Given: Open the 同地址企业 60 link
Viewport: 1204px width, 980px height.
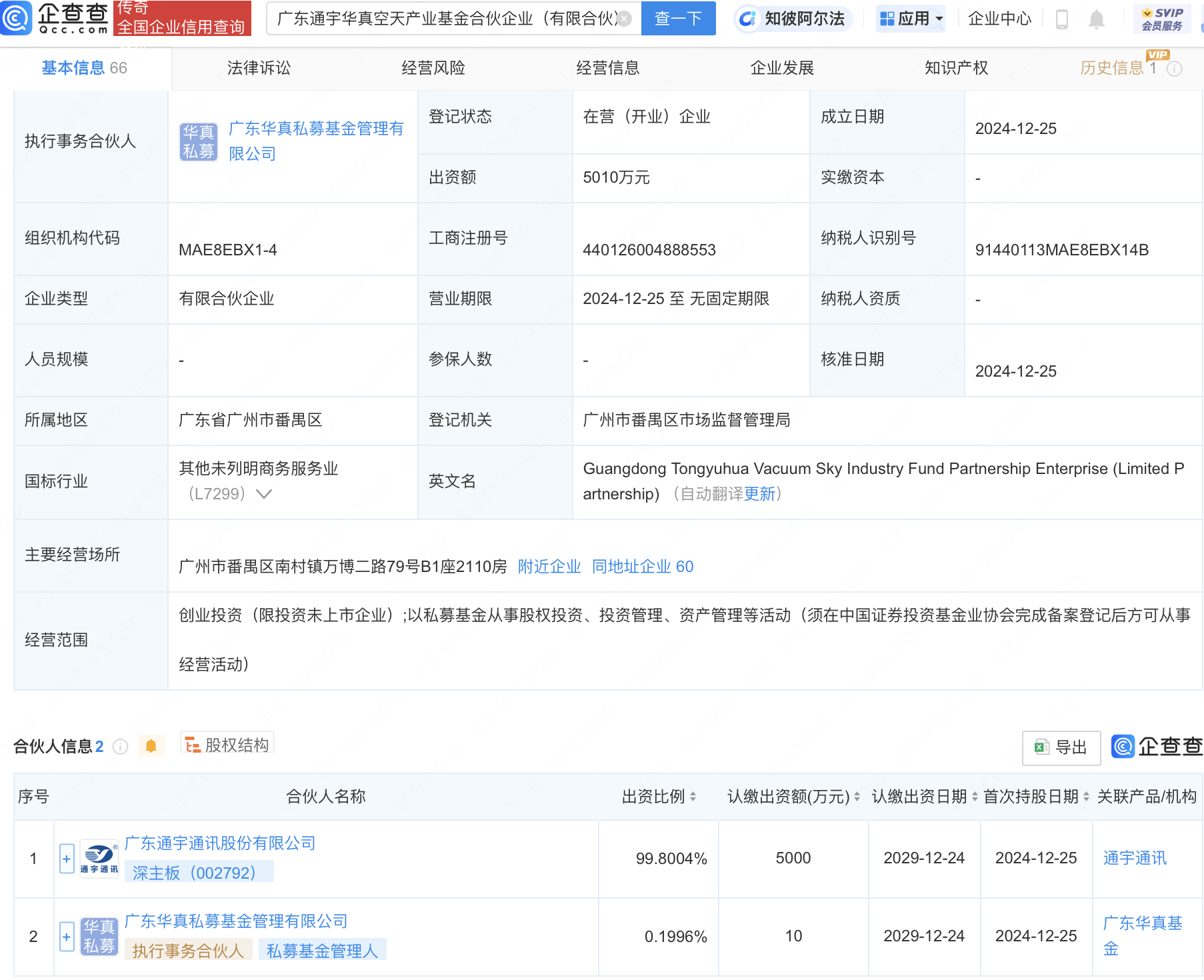Looking at the screenshot, I should (643, 567).
